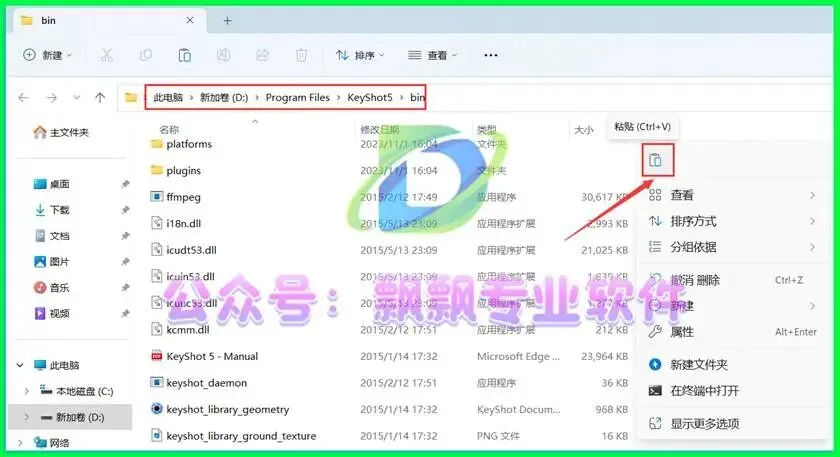Open 查看 submenu in context menu

coord(732,195)
